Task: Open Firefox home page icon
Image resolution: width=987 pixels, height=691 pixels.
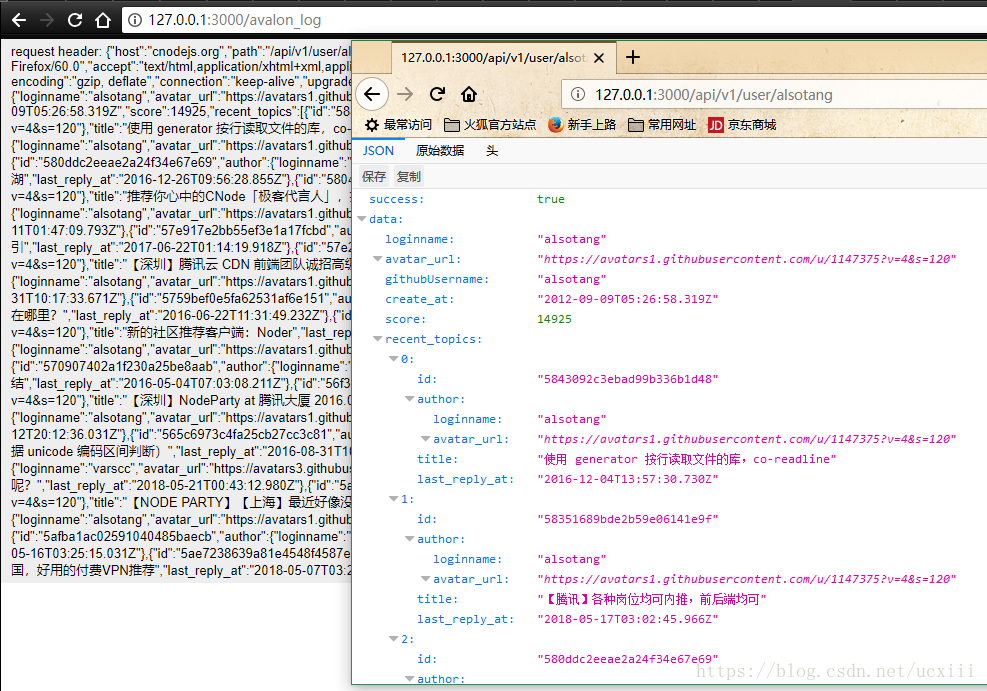Action: 469,94
